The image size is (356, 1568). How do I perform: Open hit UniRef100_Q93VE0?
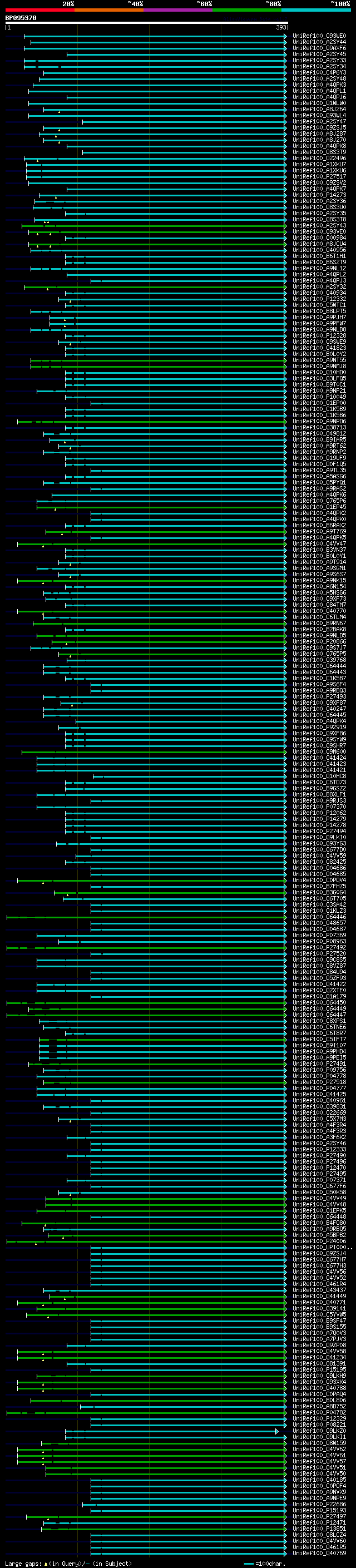[x=319, y=232]
